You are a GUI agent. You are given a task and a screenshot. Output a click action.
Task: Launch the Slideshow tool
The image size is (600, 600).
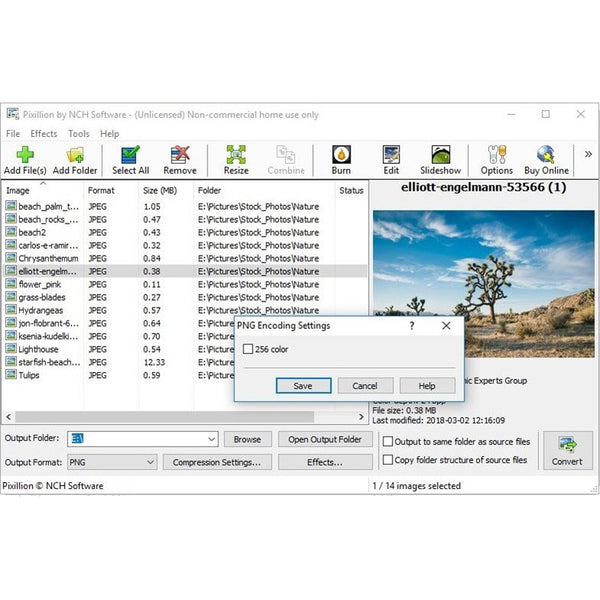(x=440, y=160)
